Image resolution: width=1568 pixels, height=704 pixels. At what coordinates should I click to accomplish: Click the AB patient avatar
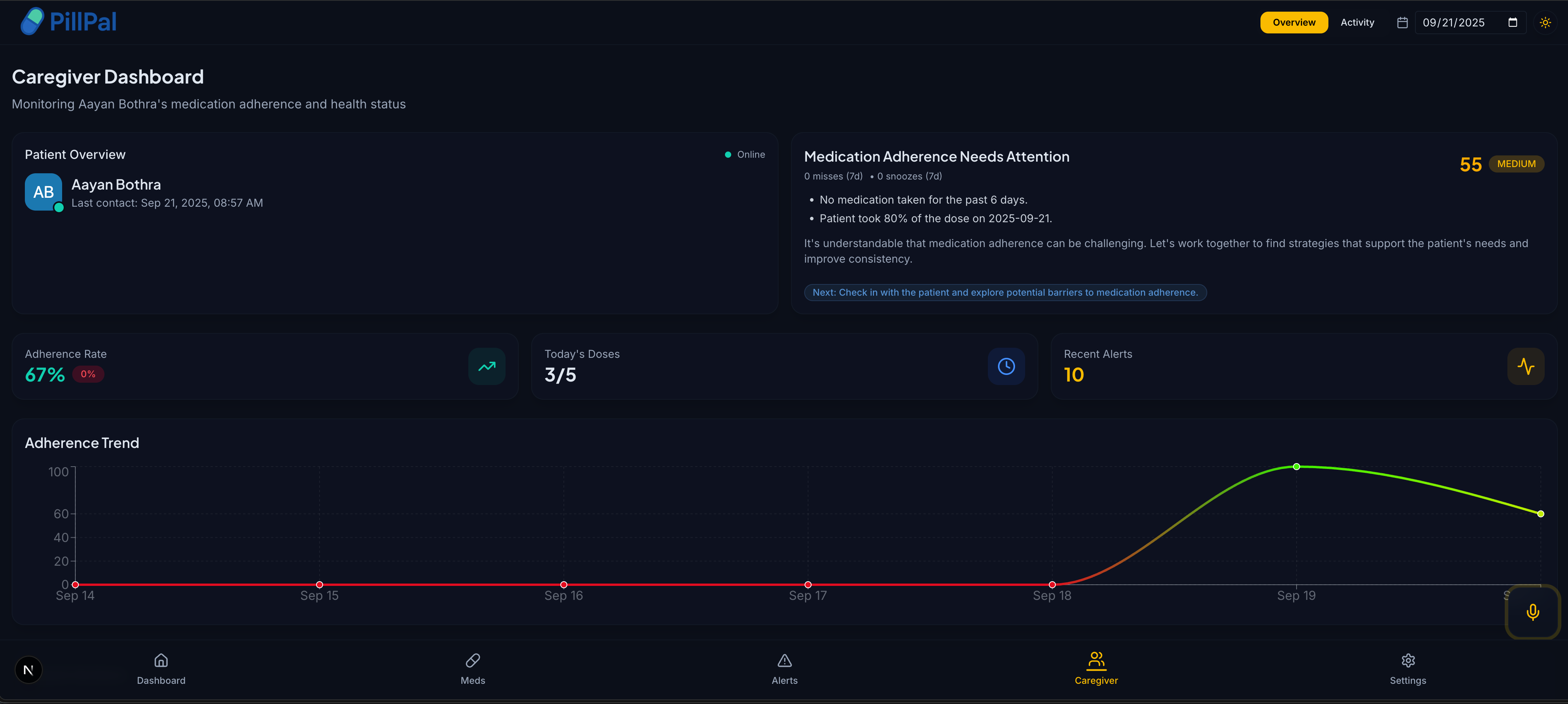point(43,192)
